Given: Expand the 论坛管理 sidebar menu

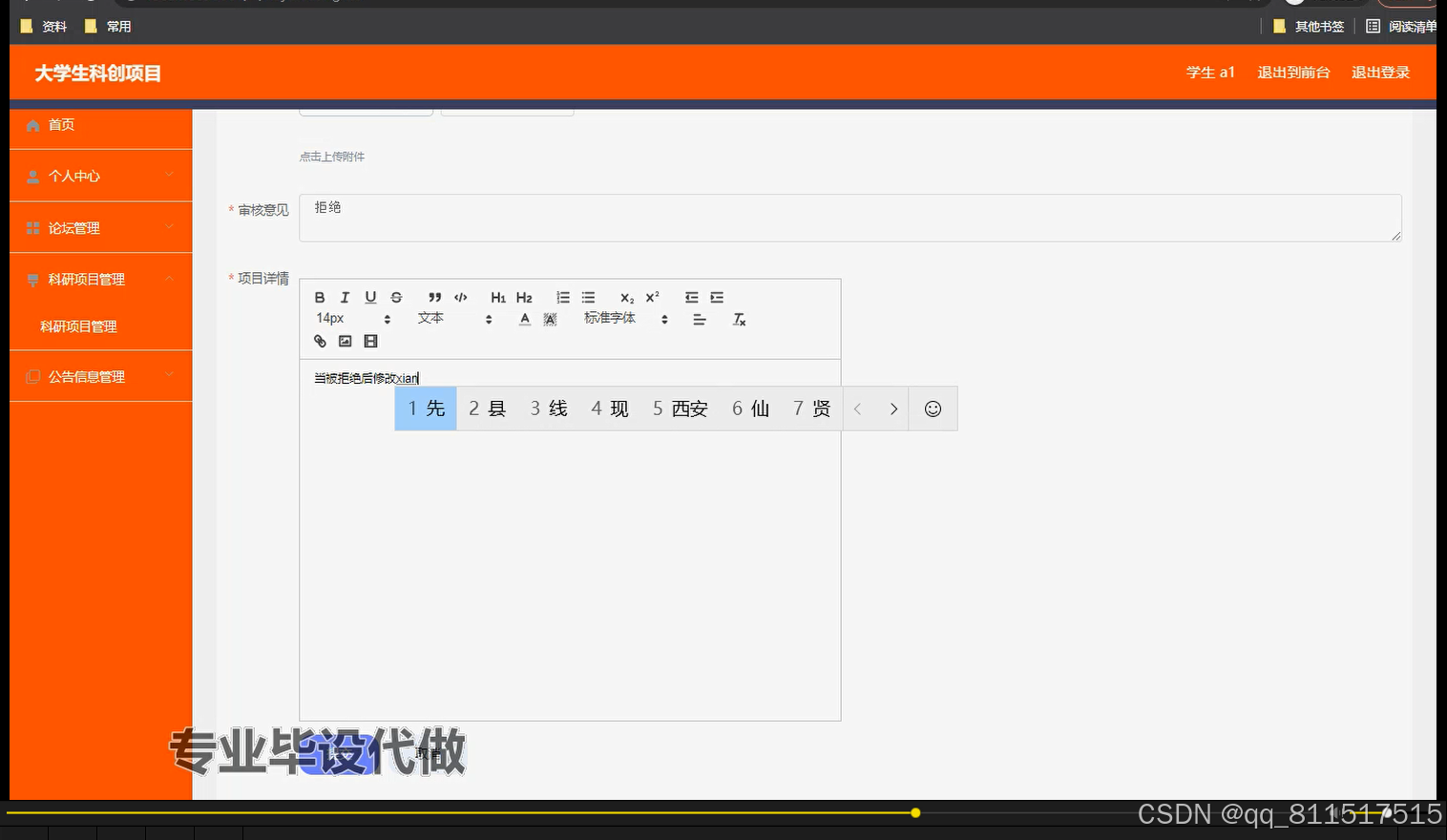Looking at the screenshot, I should [x=101, y=228].
